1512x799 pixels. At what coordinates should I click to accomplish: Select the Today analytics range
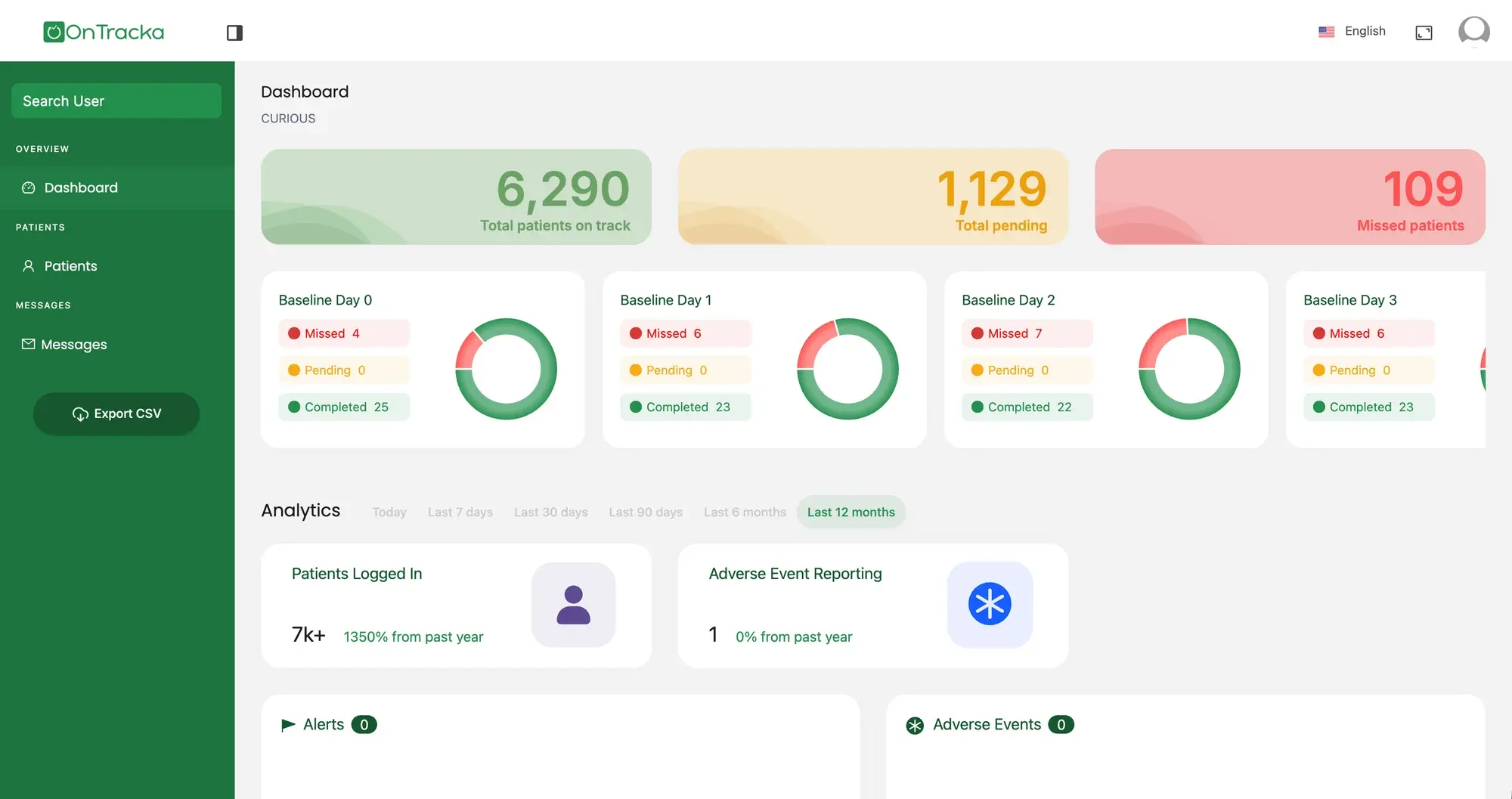click(389, 512)
